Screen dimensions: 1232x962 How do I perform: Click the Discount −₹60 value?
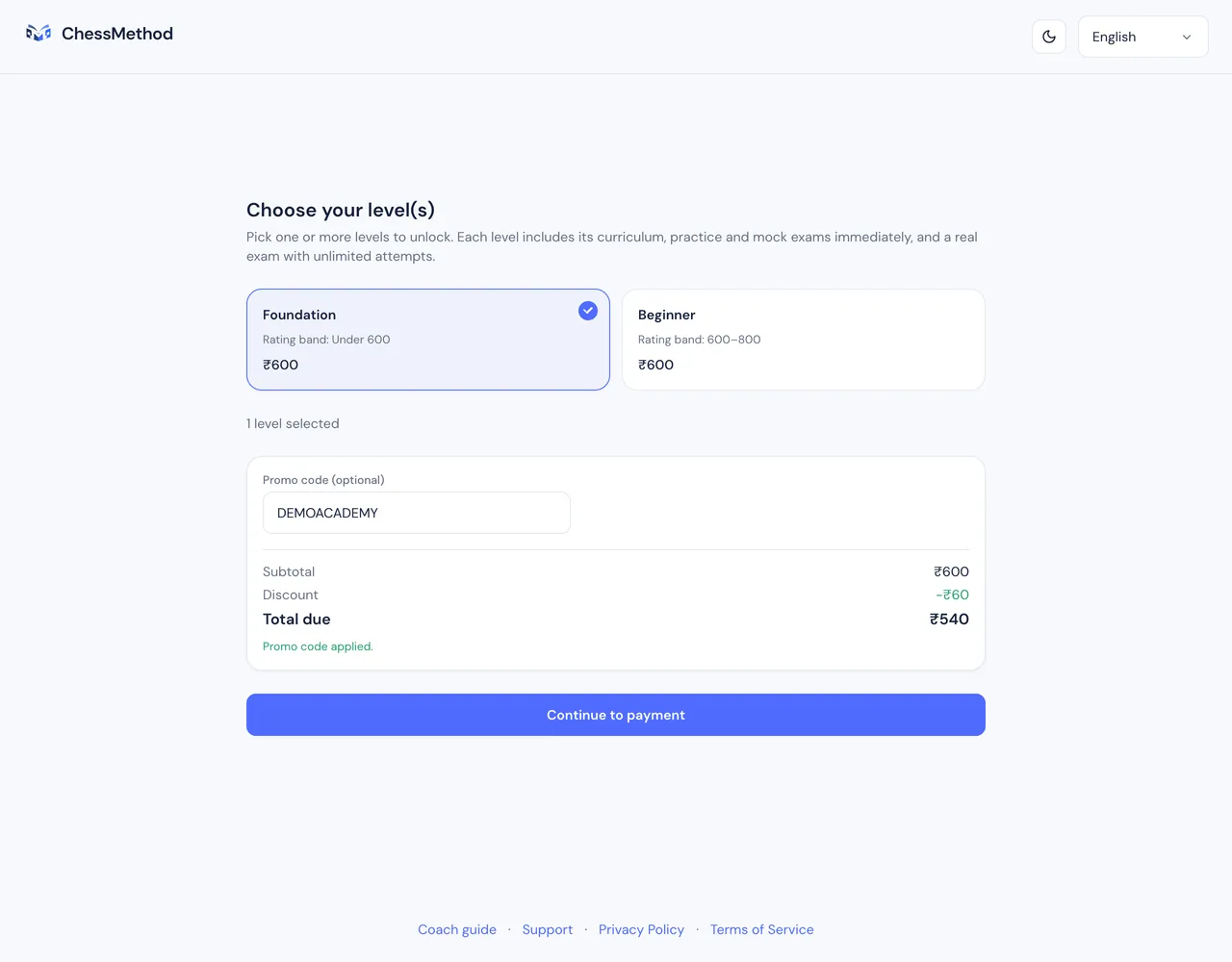point(952,595)
